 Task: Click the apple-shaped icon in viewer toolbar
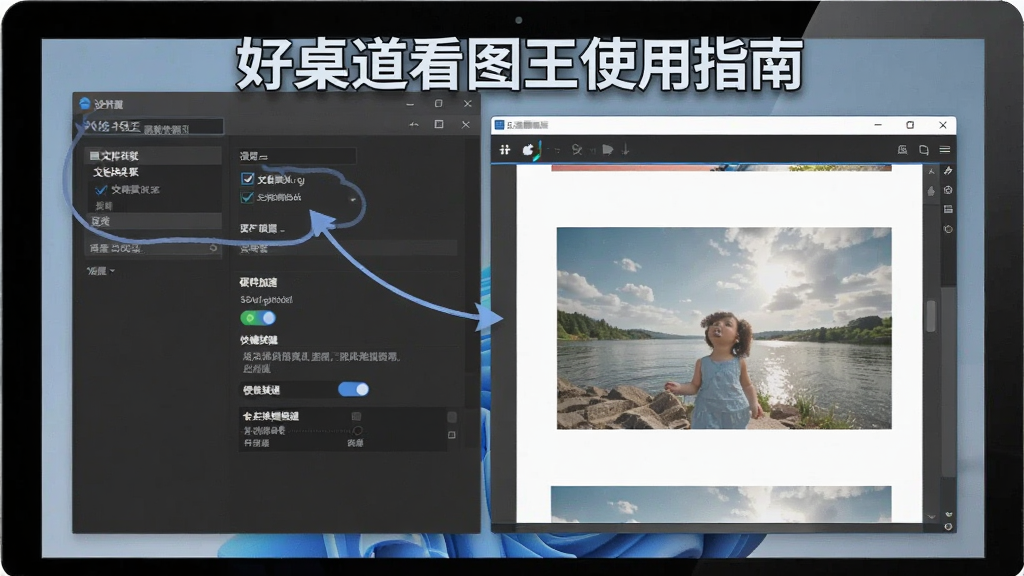(x=528, y=150)
